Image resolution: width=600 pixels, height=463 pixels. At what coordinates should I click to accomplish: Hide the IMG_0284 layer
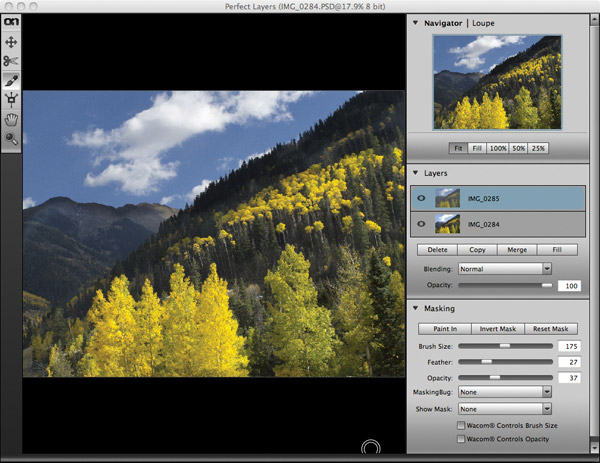coord(421,224)
